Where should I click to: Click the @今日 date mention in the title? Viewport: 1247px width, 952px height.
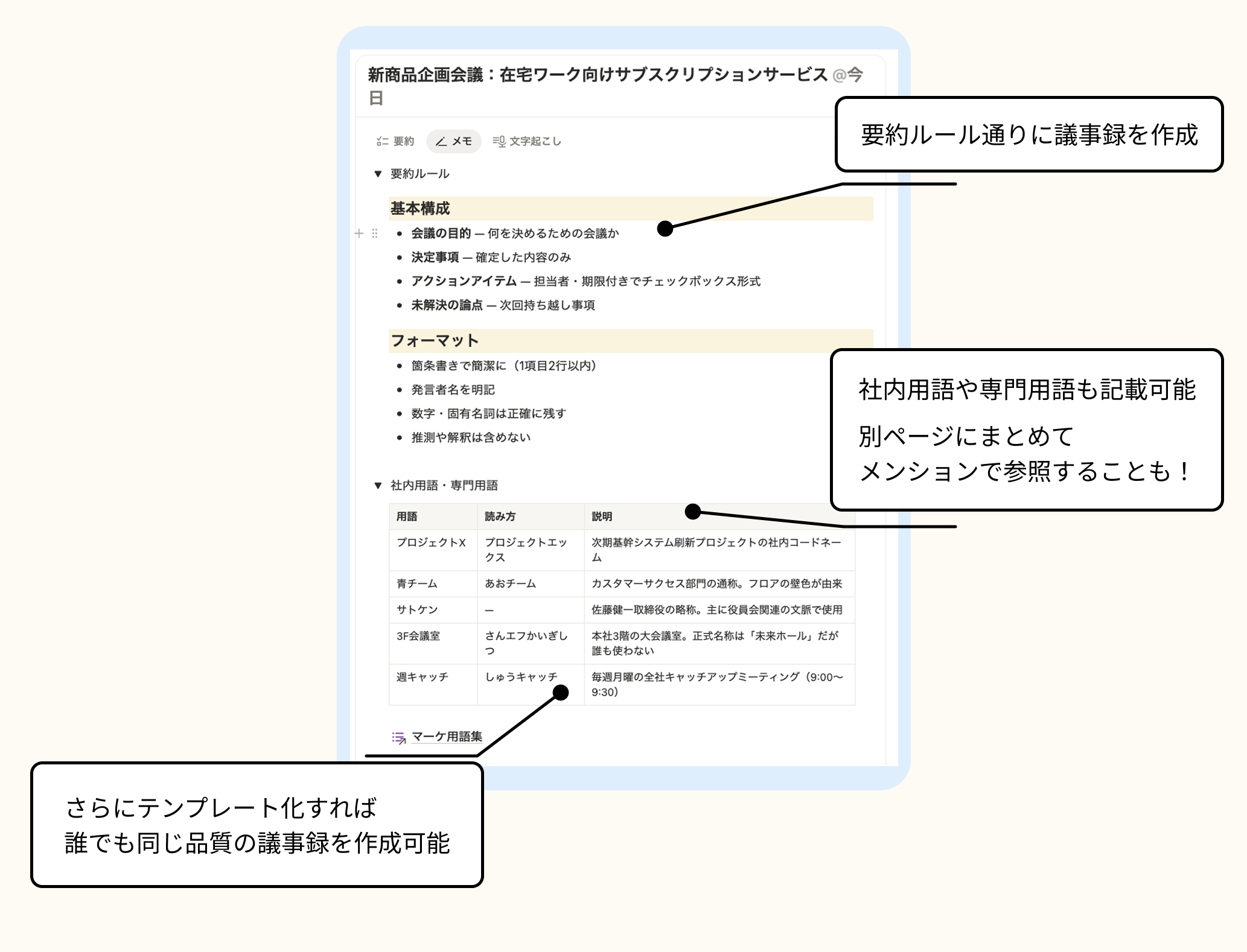click(847, 75)
